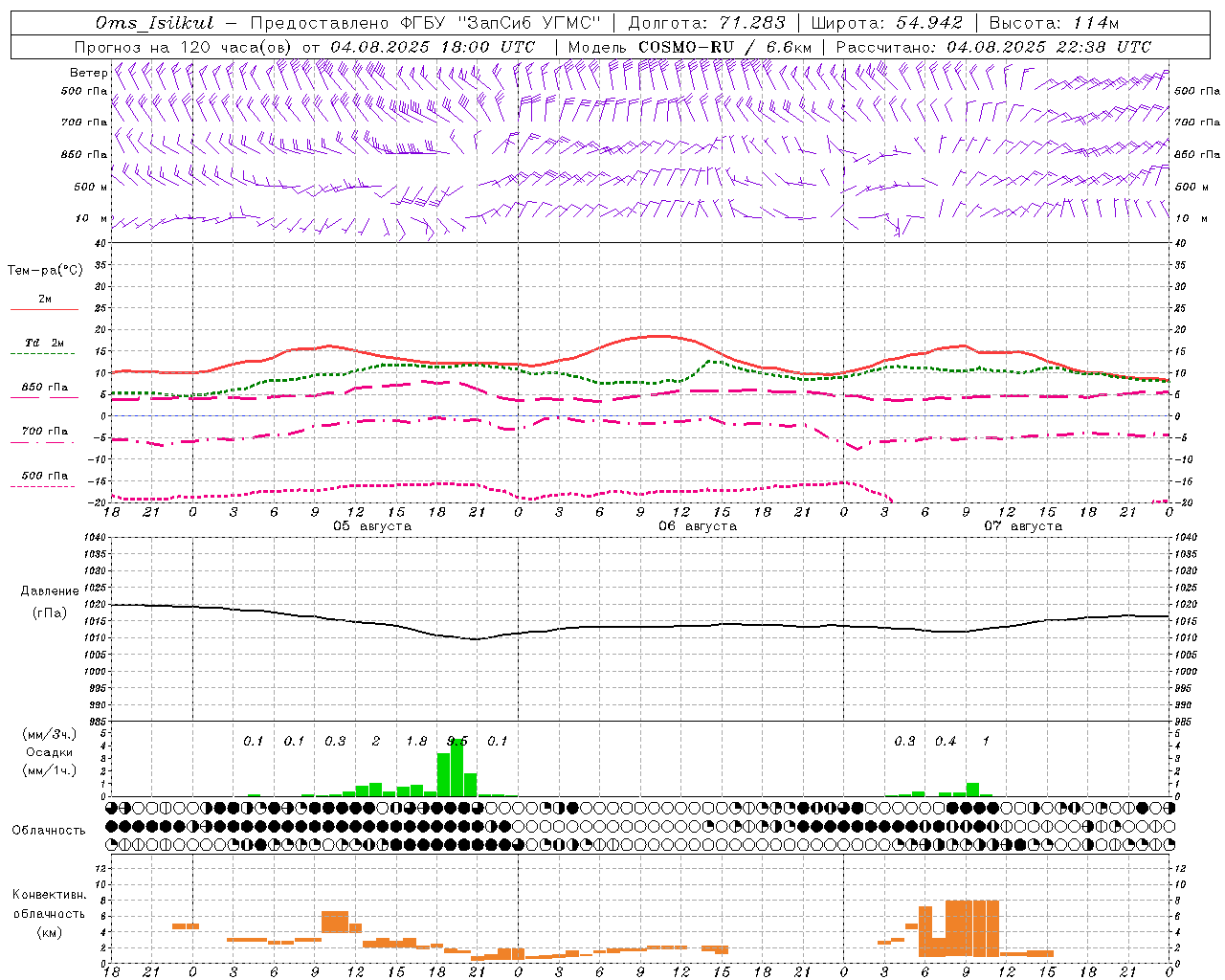The image size is (1225, 980).
Task: Select the Конвективн. label
Action: (x=49, y=895)
